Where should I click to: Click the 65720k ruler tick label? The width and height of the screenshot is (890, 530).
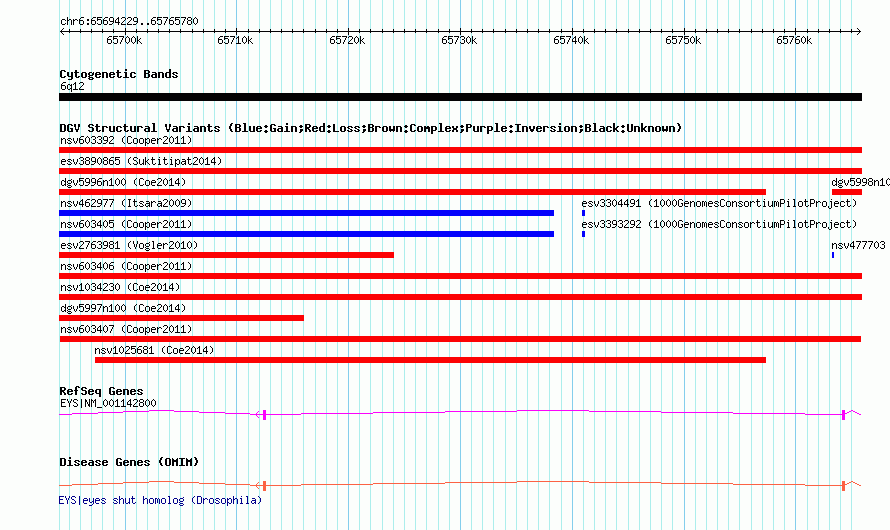click(347, 40)
